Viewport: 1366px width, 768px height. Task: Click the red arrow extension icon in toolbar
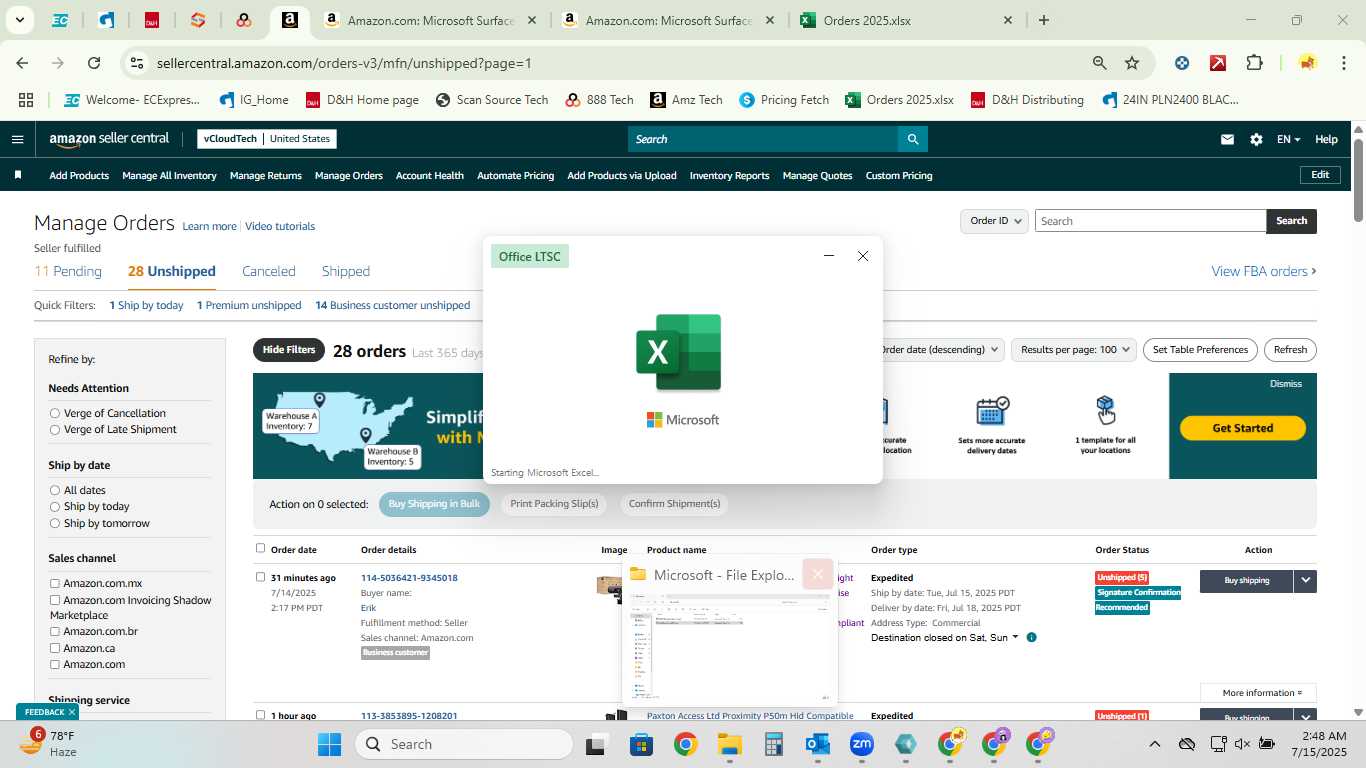[1218, 63]
